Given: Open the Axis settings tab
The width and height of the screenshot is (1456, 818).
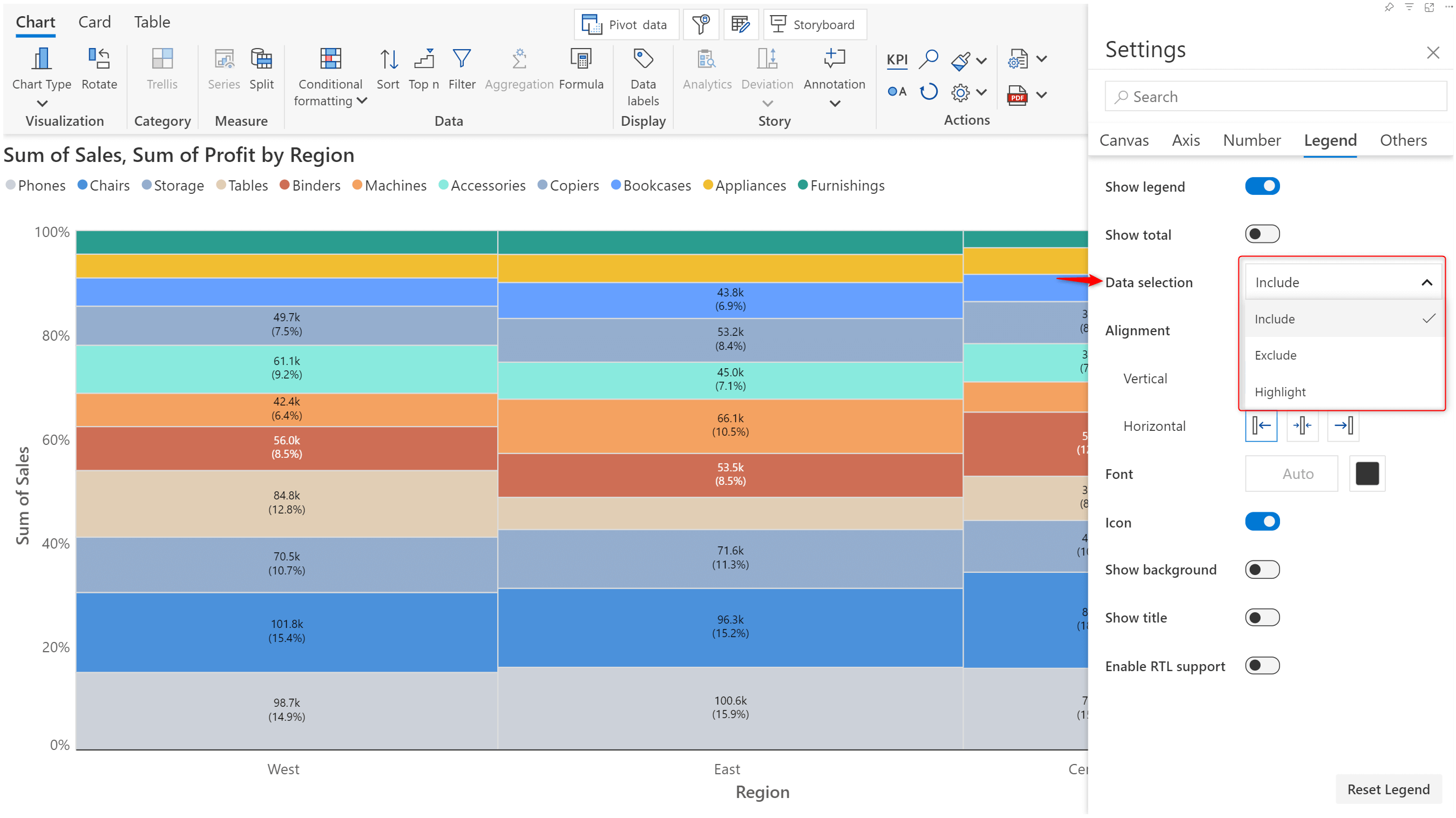Looking at the screenshot, I should pos(1186,140).
